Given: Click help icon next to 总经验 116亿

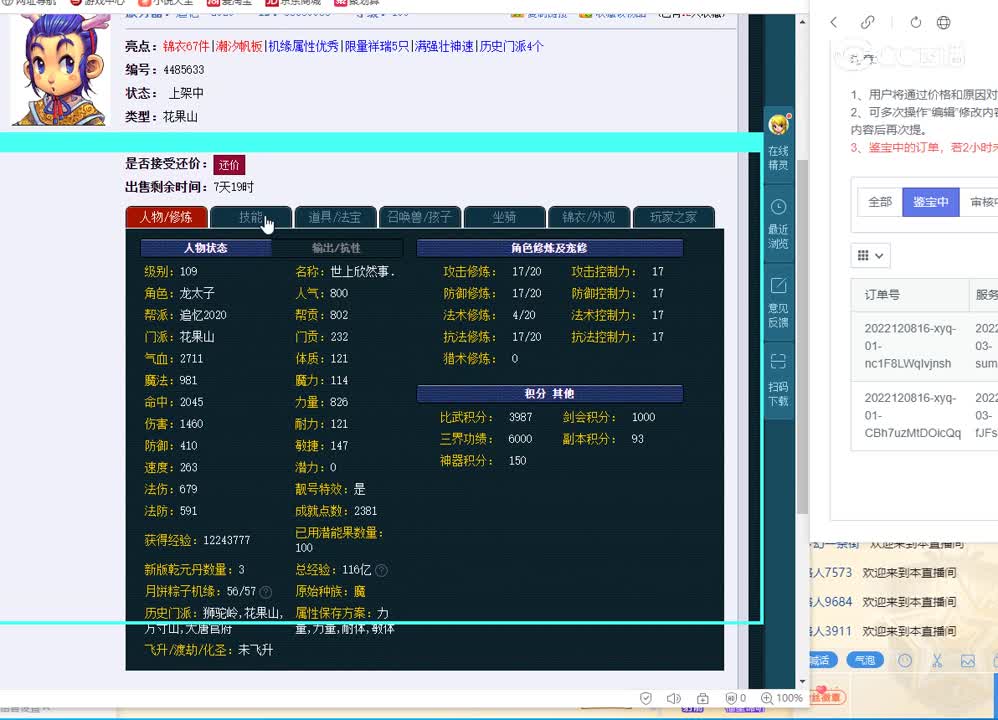Looking at the screenshot, I should tap(381, 570).
